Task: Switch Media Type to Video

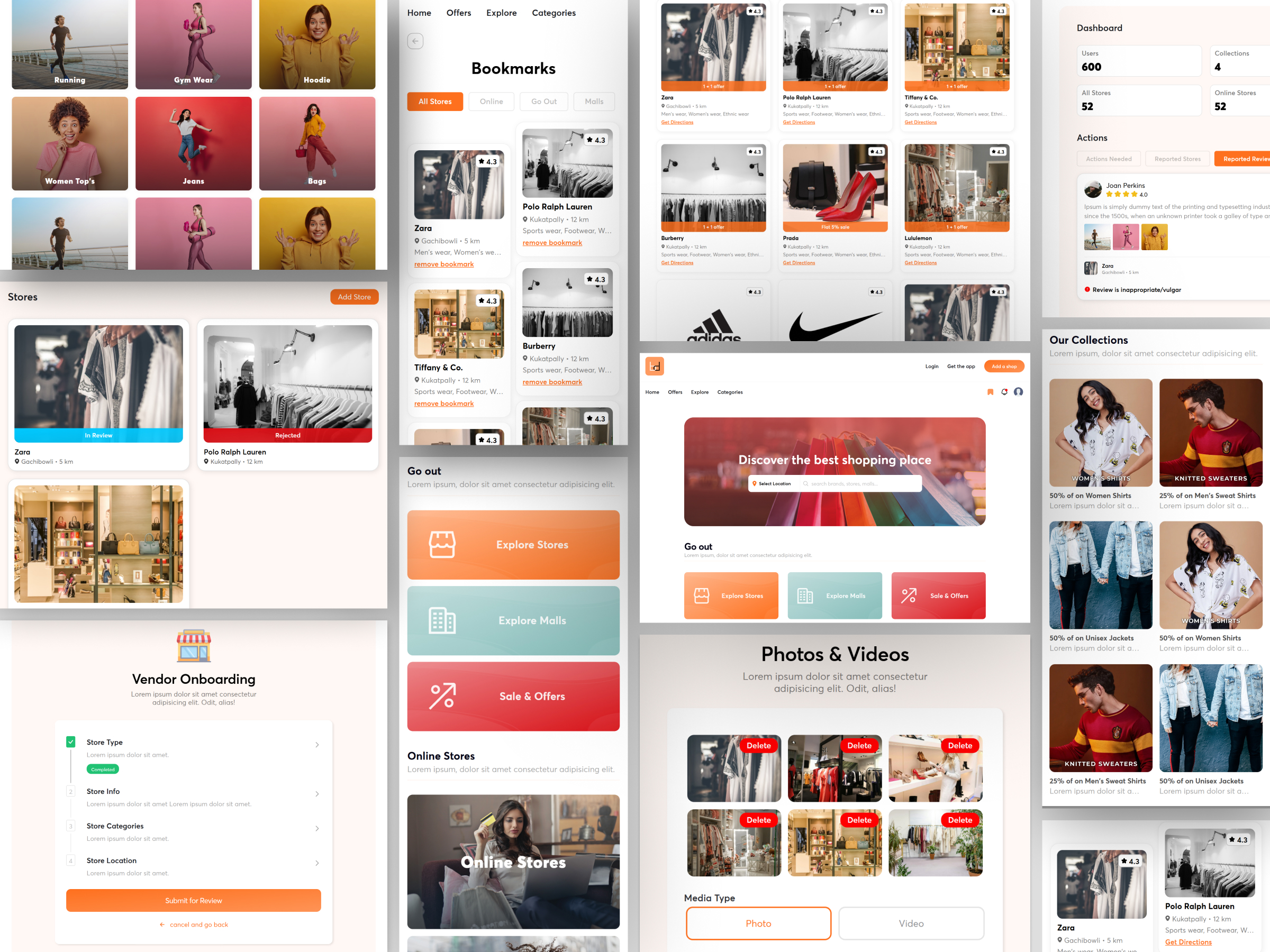Action: (x=911, y=923)
